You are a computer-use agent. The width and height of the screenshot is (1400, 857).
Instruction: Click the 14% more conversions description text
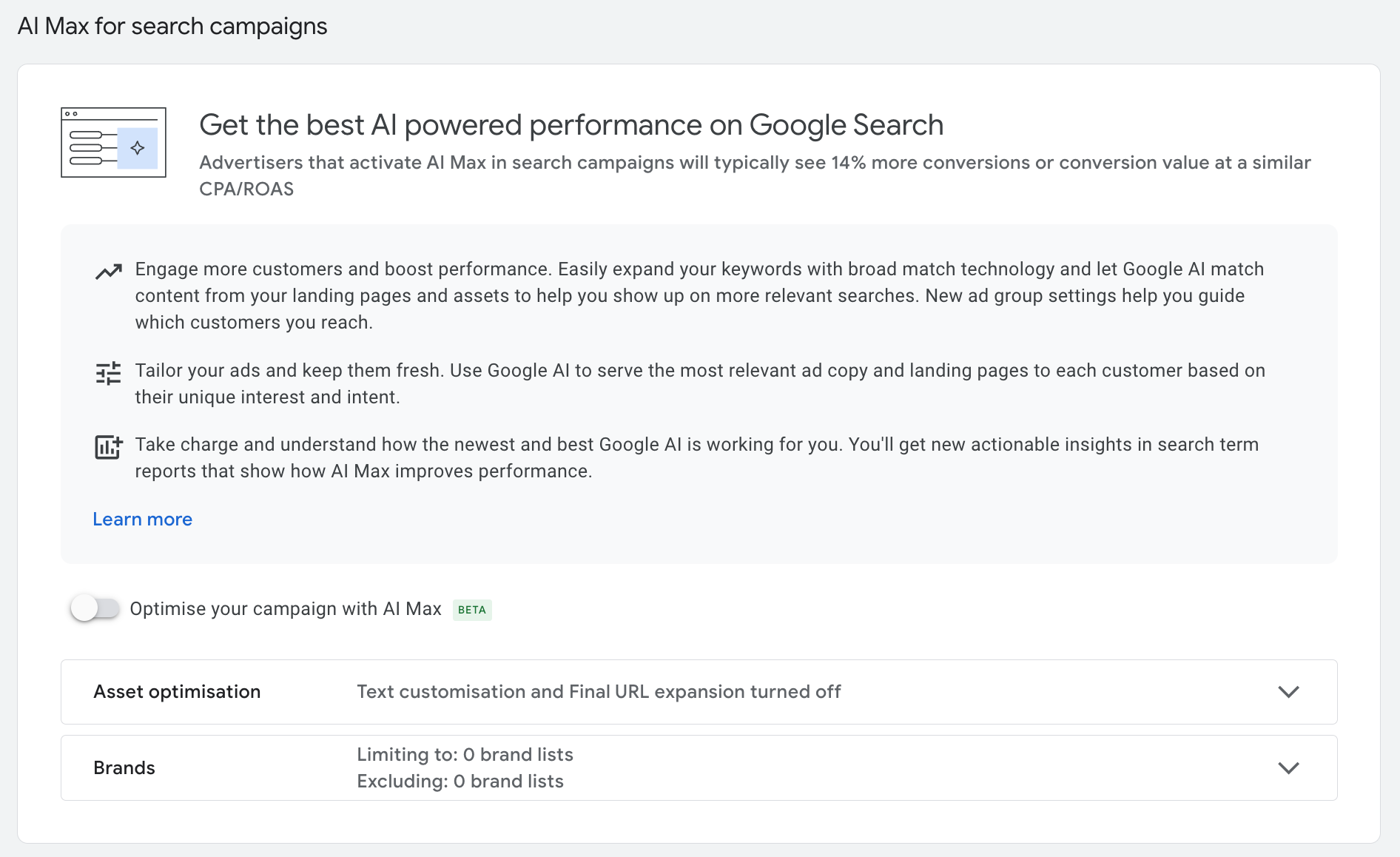[x=754, y=163]
